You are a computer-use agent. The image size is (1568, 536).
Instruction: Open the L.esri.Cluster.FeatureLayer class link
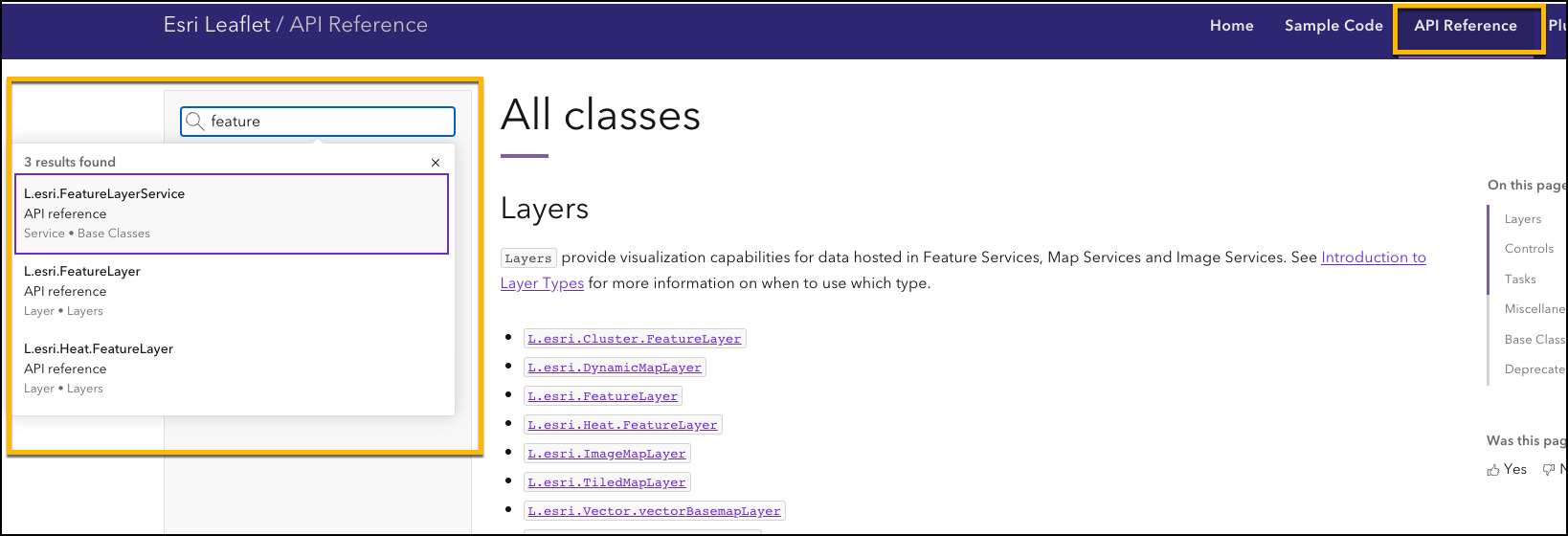[634, 339]
